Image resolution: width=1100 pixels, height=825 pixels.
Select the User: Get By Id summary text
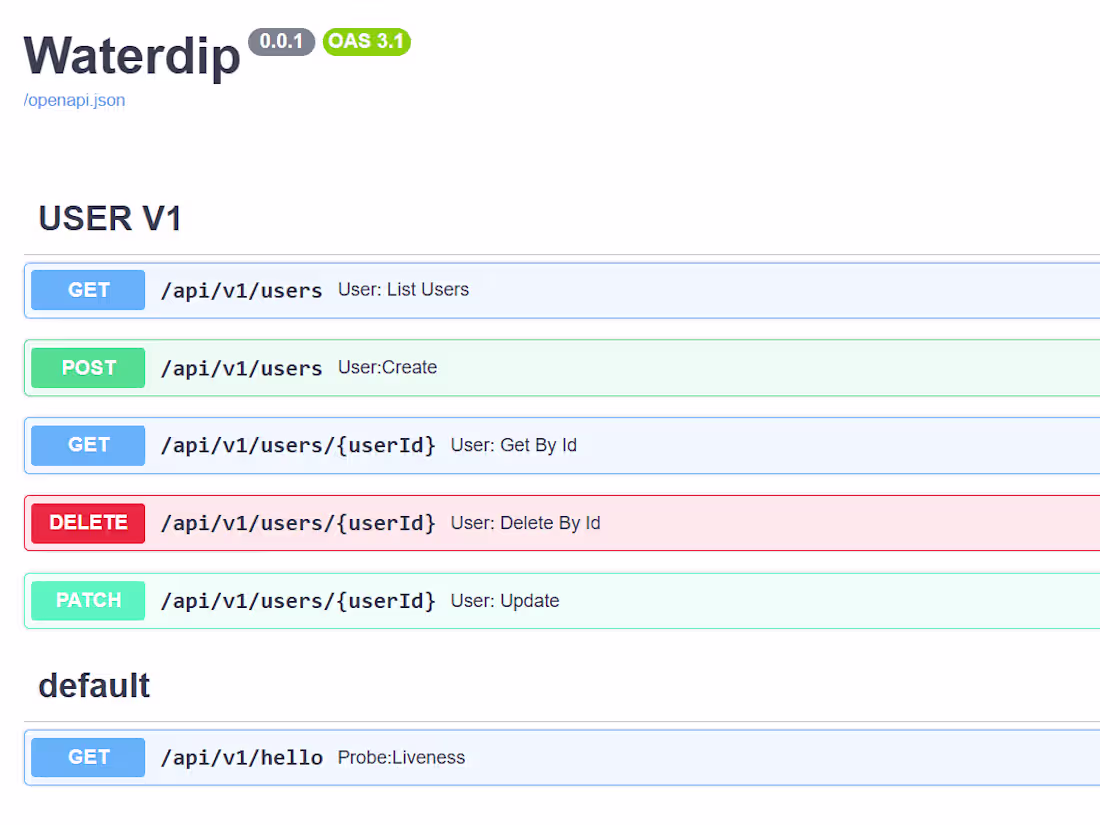click(x=513, y=445)
